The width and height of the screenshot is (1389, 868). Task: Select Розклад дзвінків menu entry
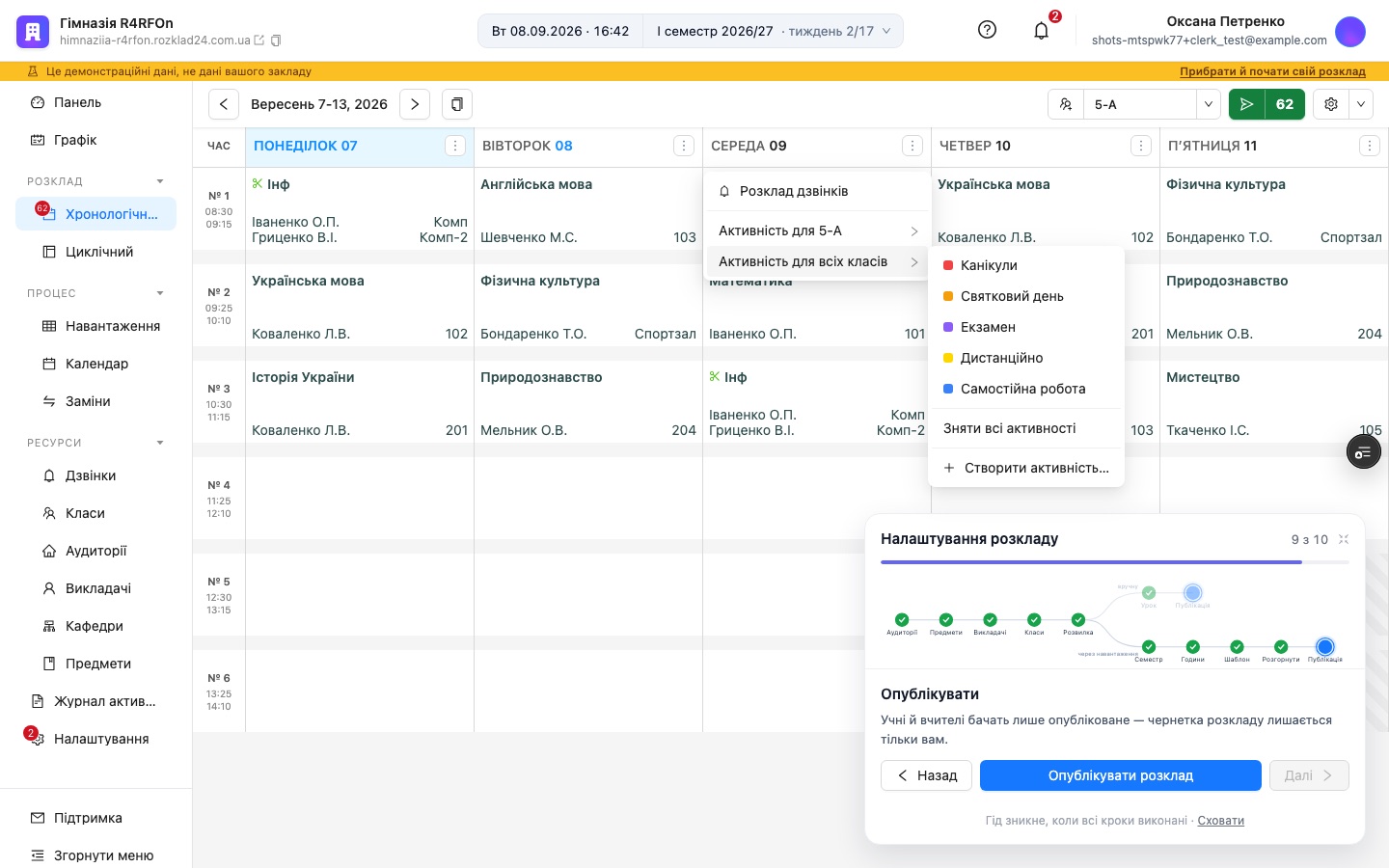pyautogui.click(x=818, y=191)
